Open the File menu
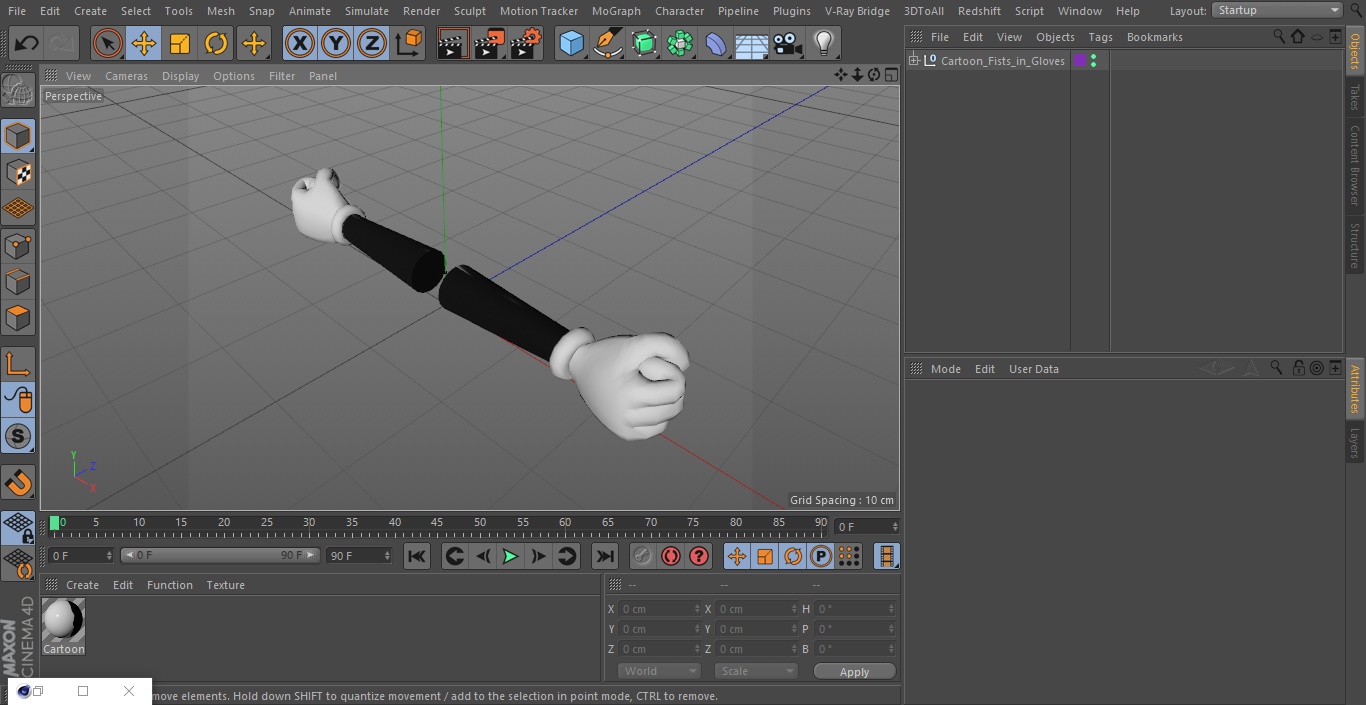The height and width of the screenshot is (705, 1366). 16,11
